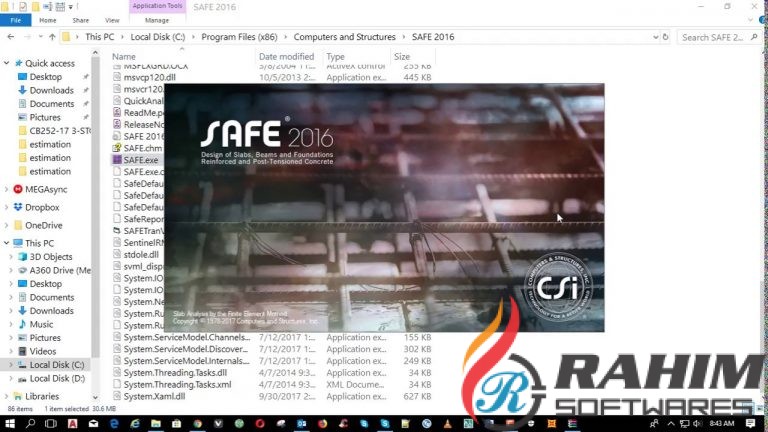This screenshot has width=768, height=432.
Task: Open Action Center notifications icon
Action: 750,424
